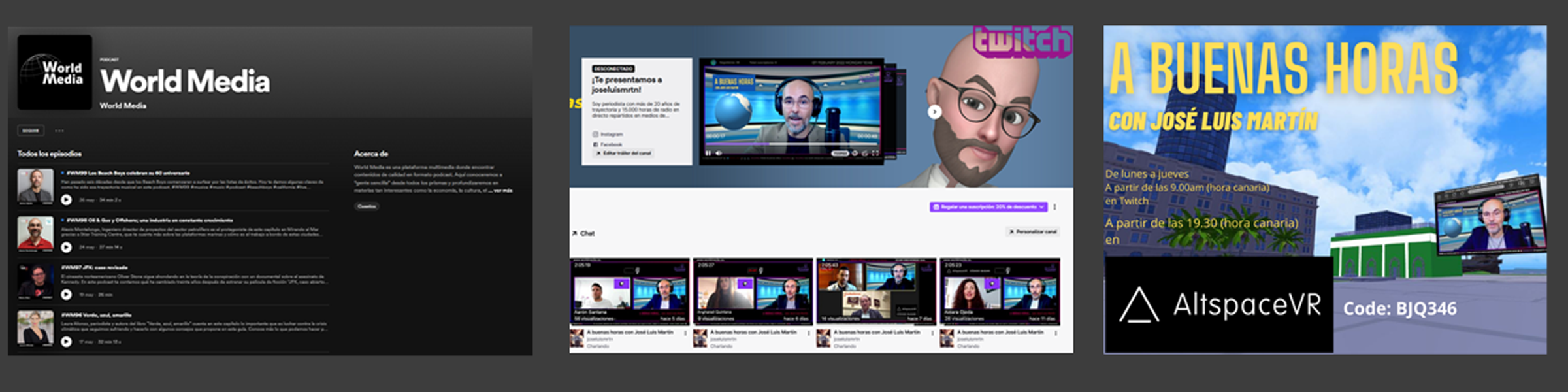Click the channel avatar under the second Twitch video

point(700,338)
